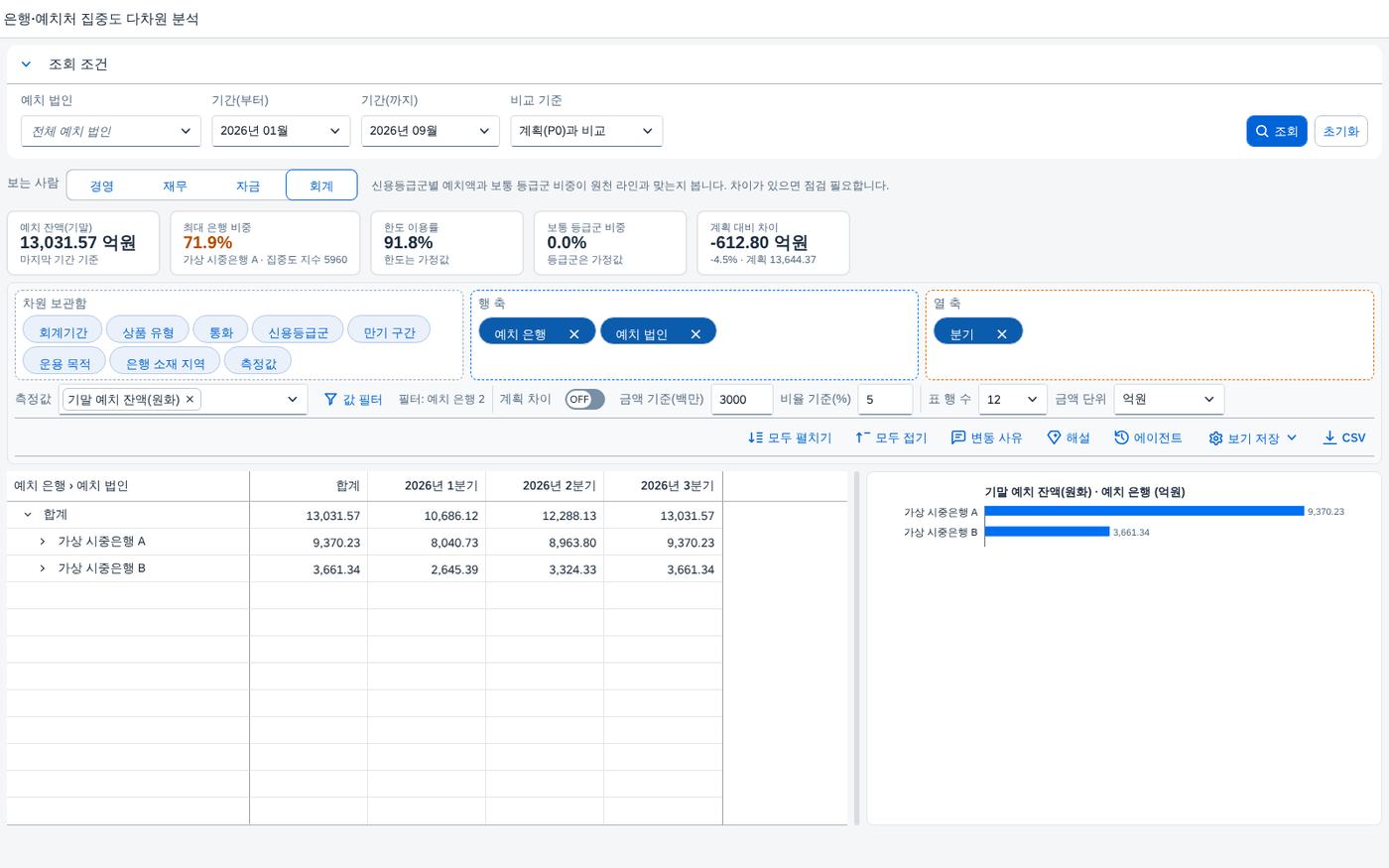This screenshot has height=868, width=1389.
Task: Remove the 기말 예치 잔액(원화) measure token
Action: click(189, 399)
